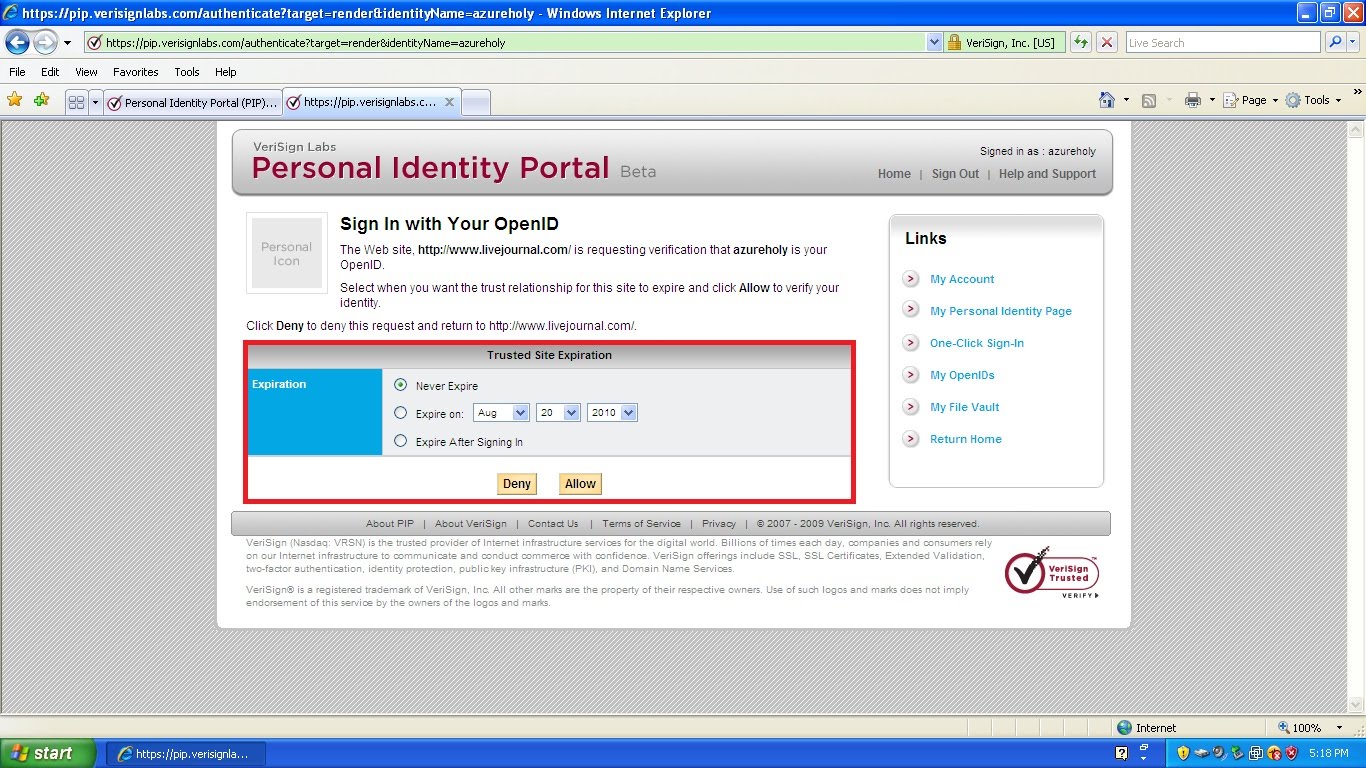
Task: Open Help and Support link
Action: click(1047, 174)
